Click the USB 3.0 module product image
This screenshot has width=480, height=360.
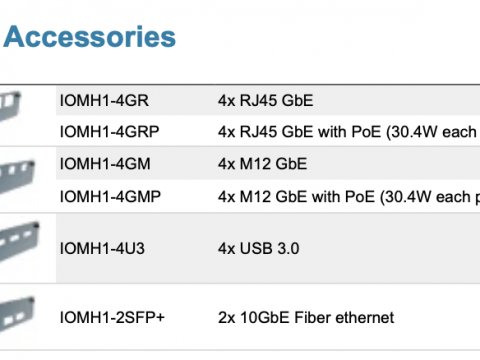pyautogui.click(x=19, y=242)
